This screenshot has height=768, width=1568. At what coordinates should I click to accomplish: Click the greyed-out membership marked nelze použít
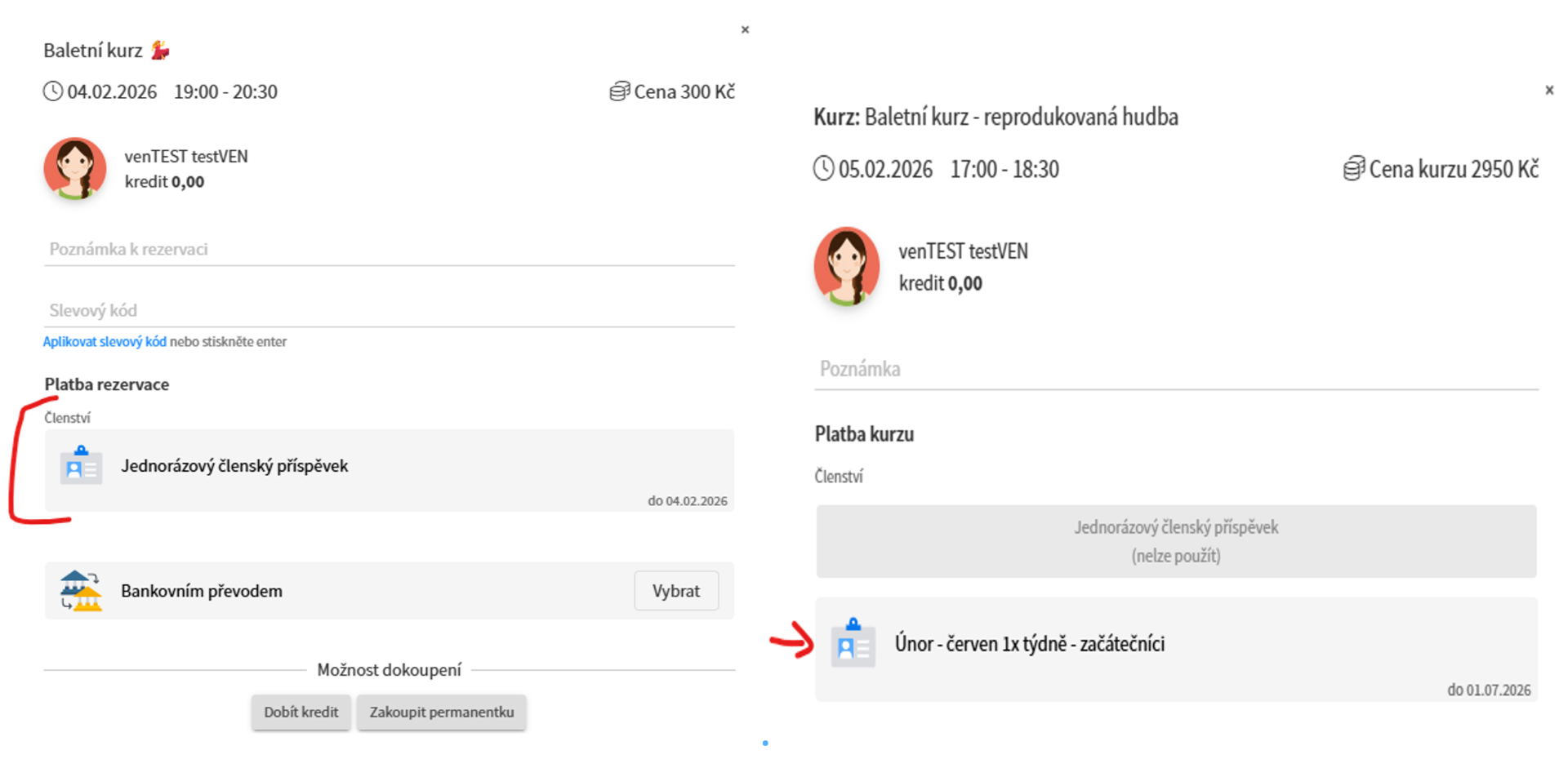pyautogui.click(x=1176, y=541)
